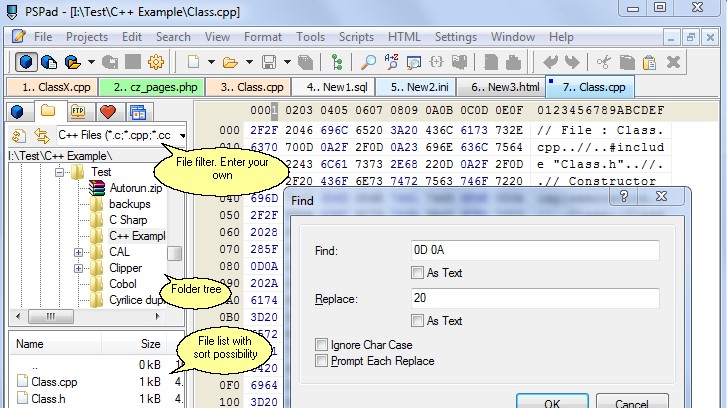Click the New file toolbar icon
The height and width of the screenshot is (408, 727).
(x=193, y=62)
